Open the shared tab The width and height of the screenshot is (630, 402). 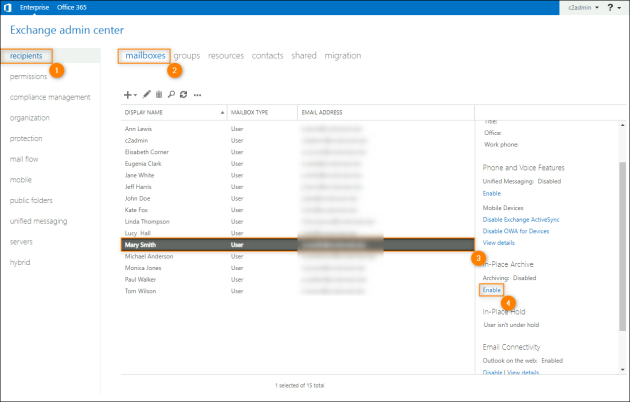(304, 56)
